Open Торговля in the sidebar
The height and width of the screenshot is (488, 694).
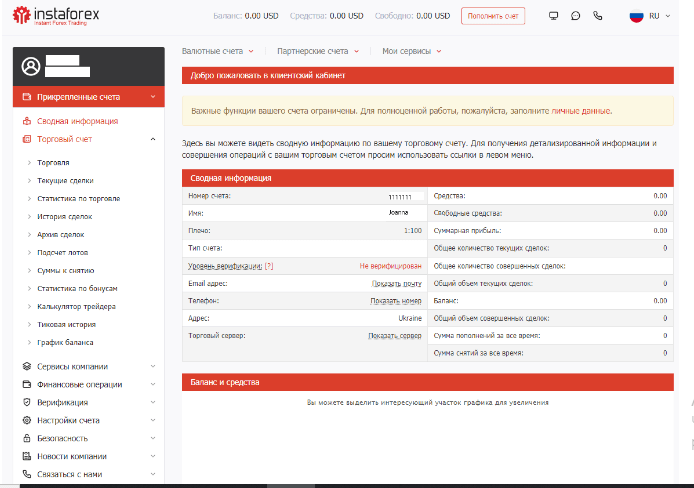[x=53, y=162]
